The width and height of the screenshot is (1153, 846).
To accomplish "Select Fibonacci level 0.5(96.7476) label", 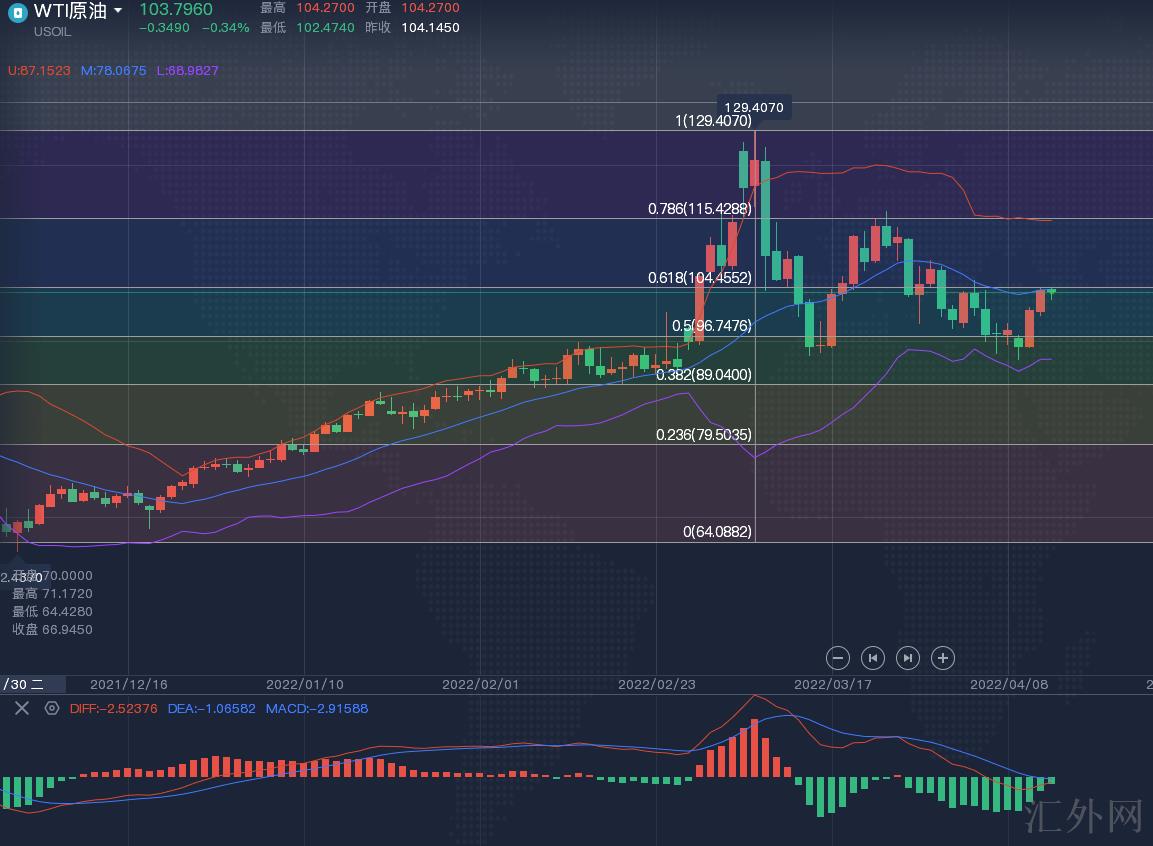I will click(x=712, y=326).
